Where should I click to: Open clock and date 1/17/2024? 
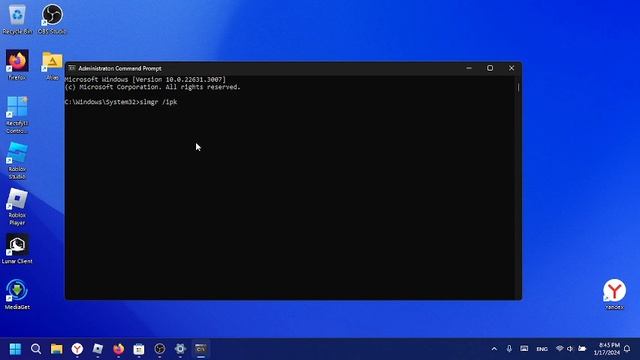[x=607, y=349]
